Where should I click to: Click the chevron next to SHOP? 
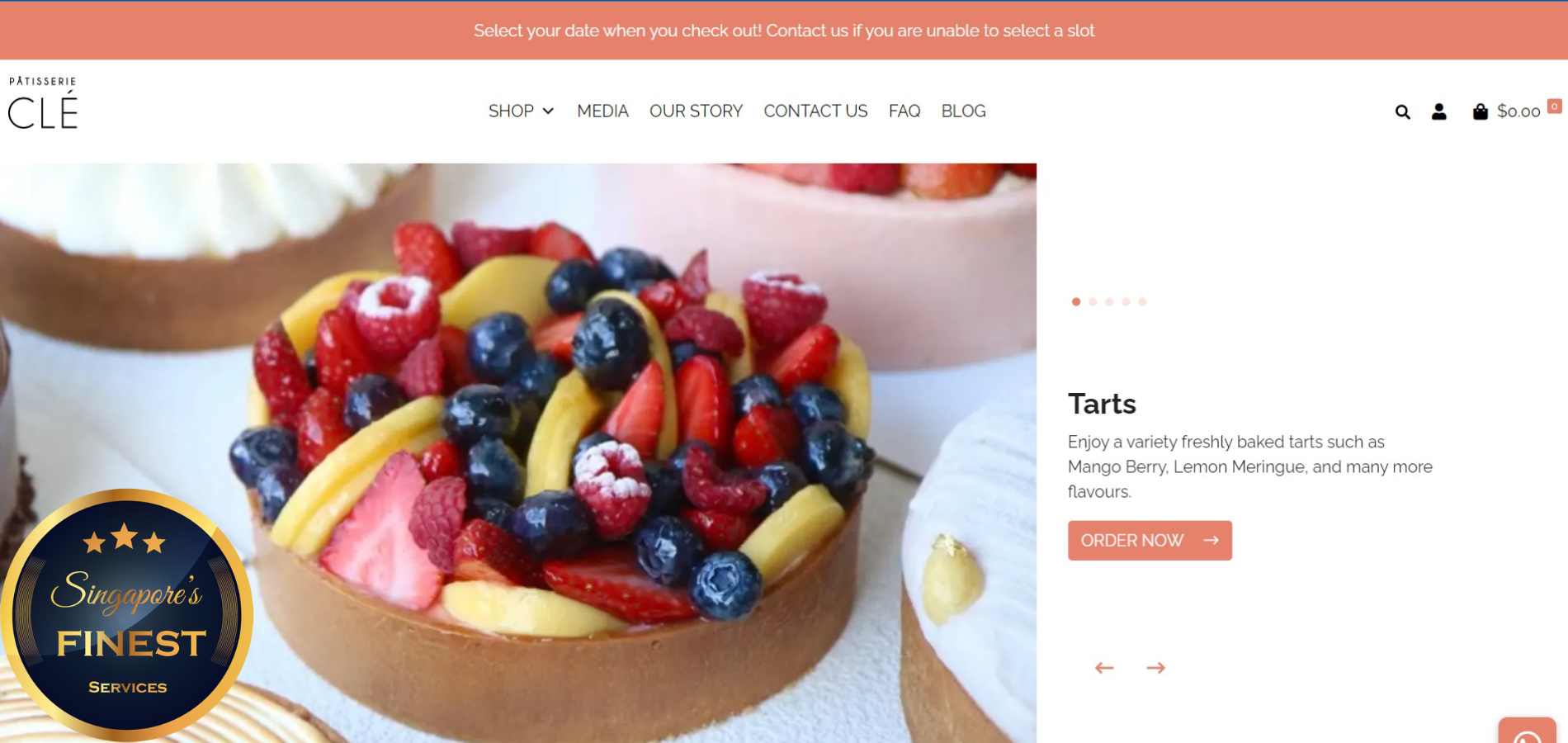(548, 111)
